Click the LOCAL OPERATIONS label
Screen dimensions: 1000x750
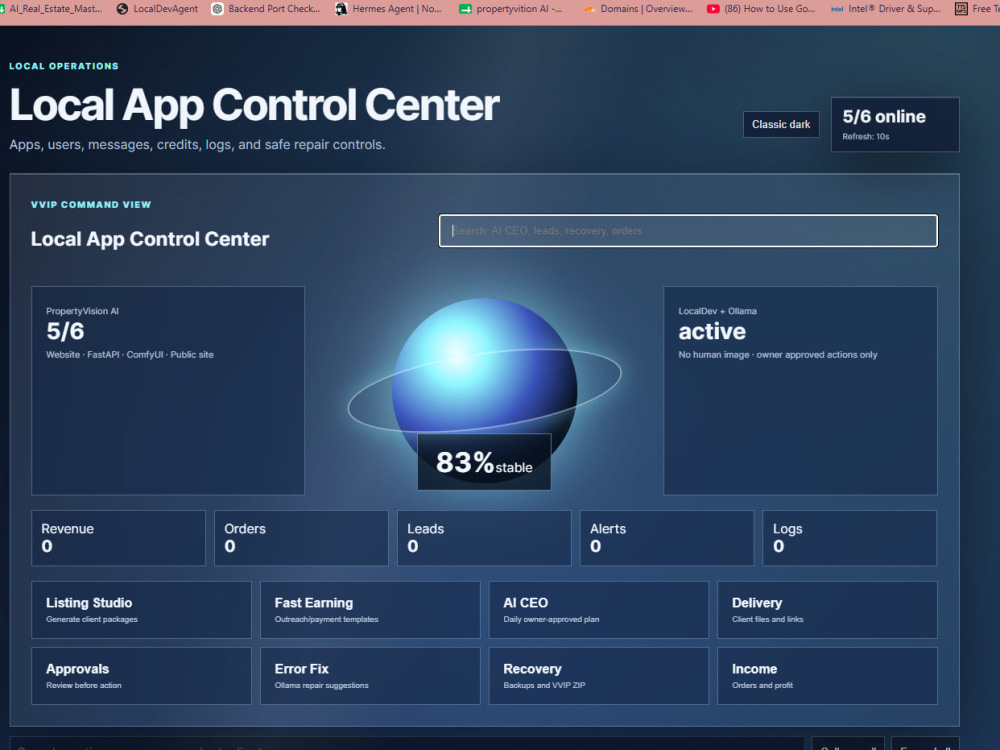[64, 66]
